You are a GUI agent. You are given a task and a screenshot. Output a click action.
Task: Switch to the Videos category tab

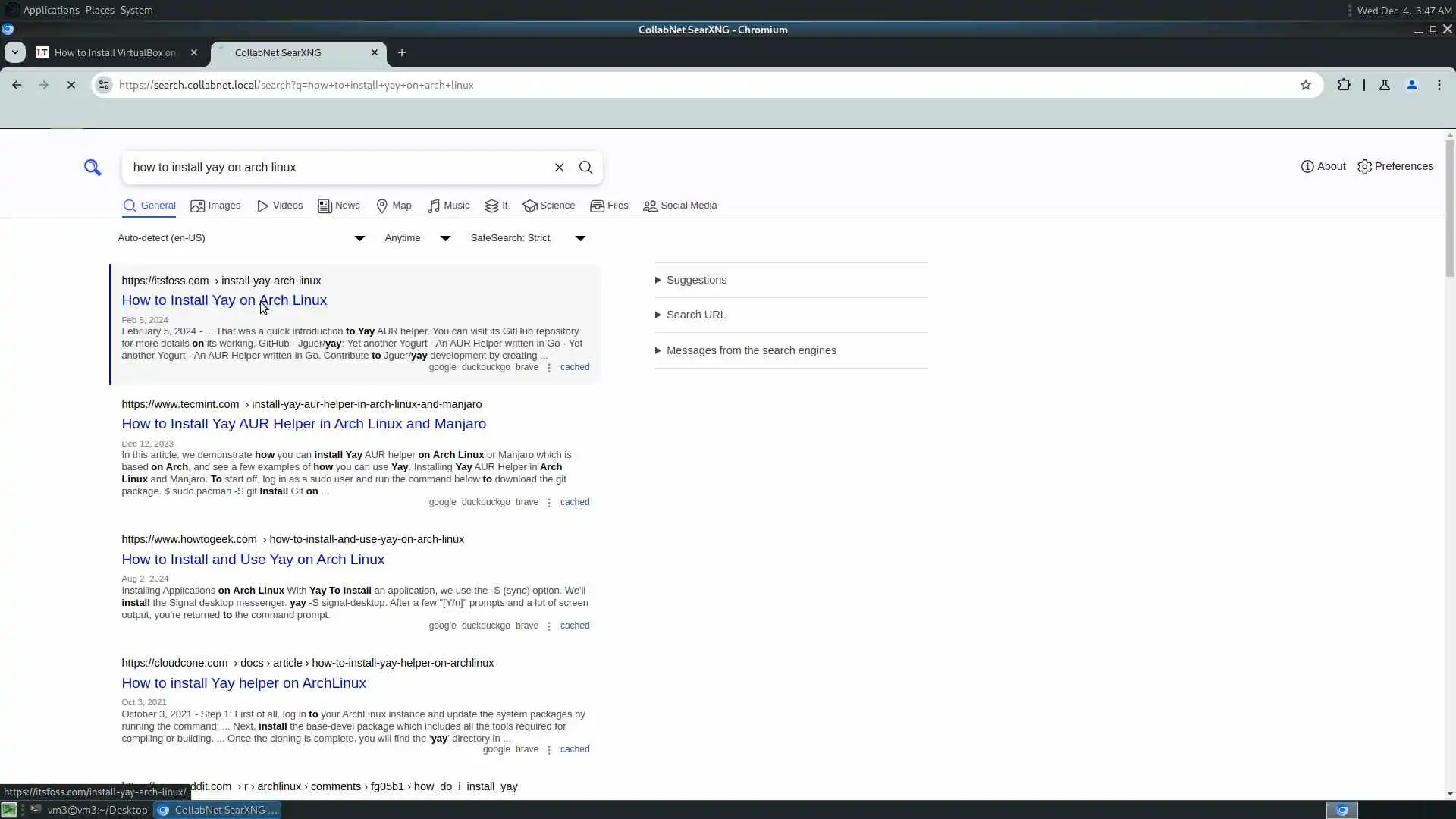pos(280,206)
